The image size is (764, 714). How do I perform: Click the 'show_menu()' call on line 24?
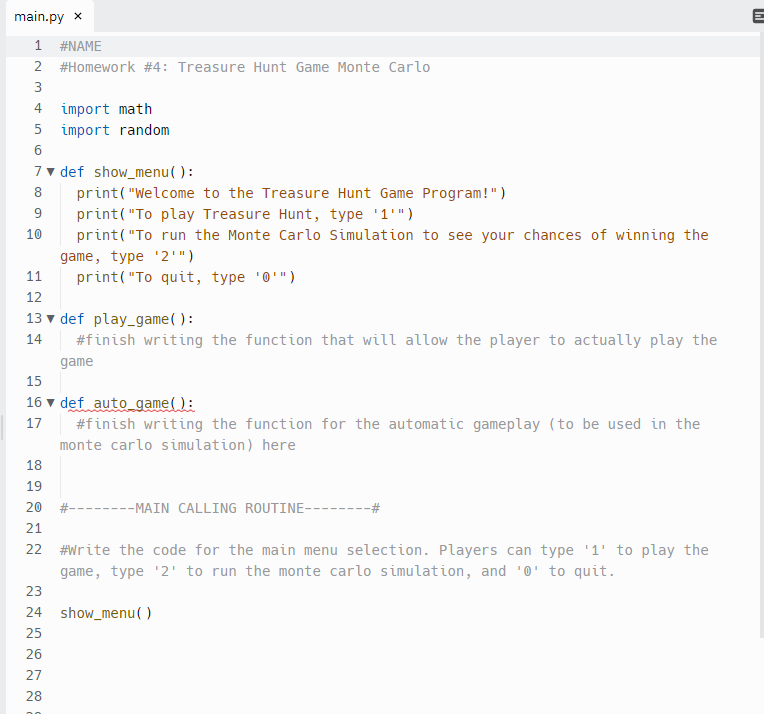pyautogui.click(x=106, y=613)
